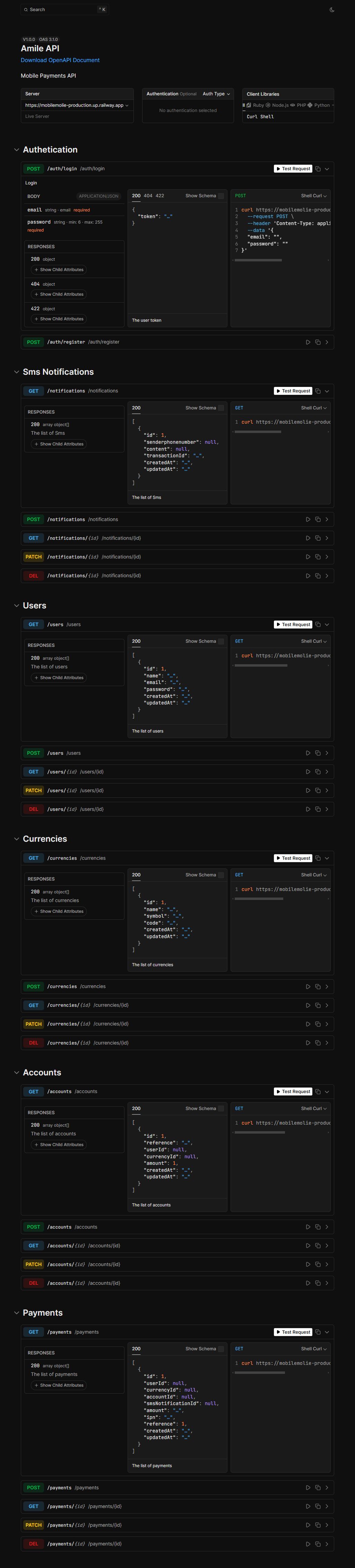Switch to the 404 response tab
The width and height of the screenshot is (355, 1568).
148,196
